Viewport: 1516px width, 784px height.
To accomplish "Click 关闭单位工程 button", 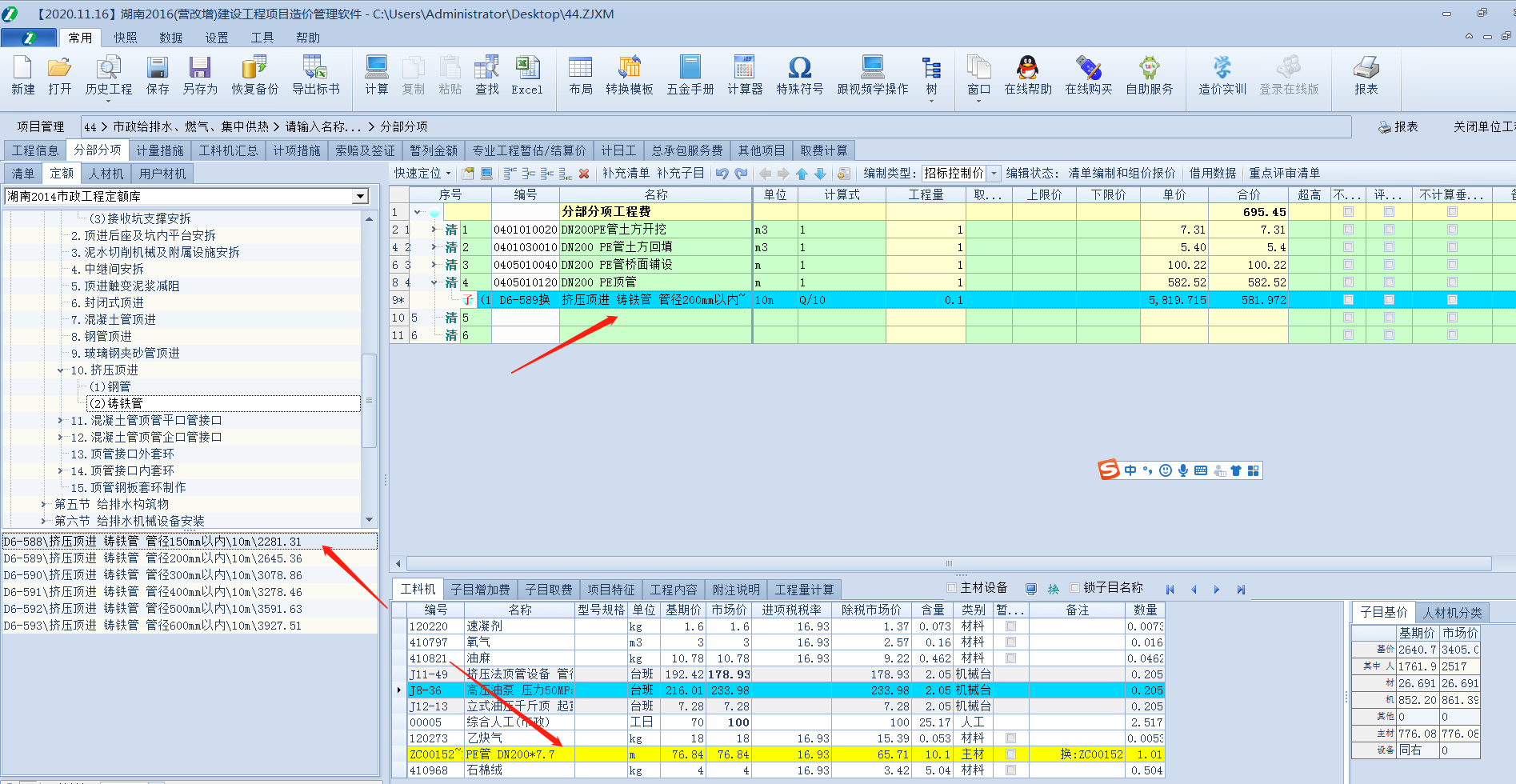I will (x=1484, y=126).
